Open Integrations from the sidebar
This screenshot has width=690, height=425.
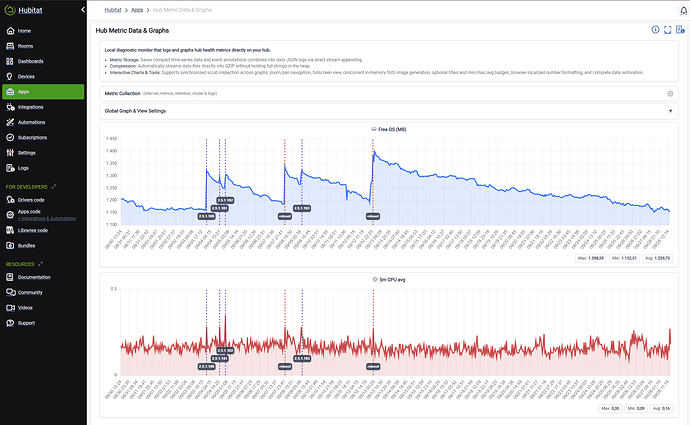[30, 107]
